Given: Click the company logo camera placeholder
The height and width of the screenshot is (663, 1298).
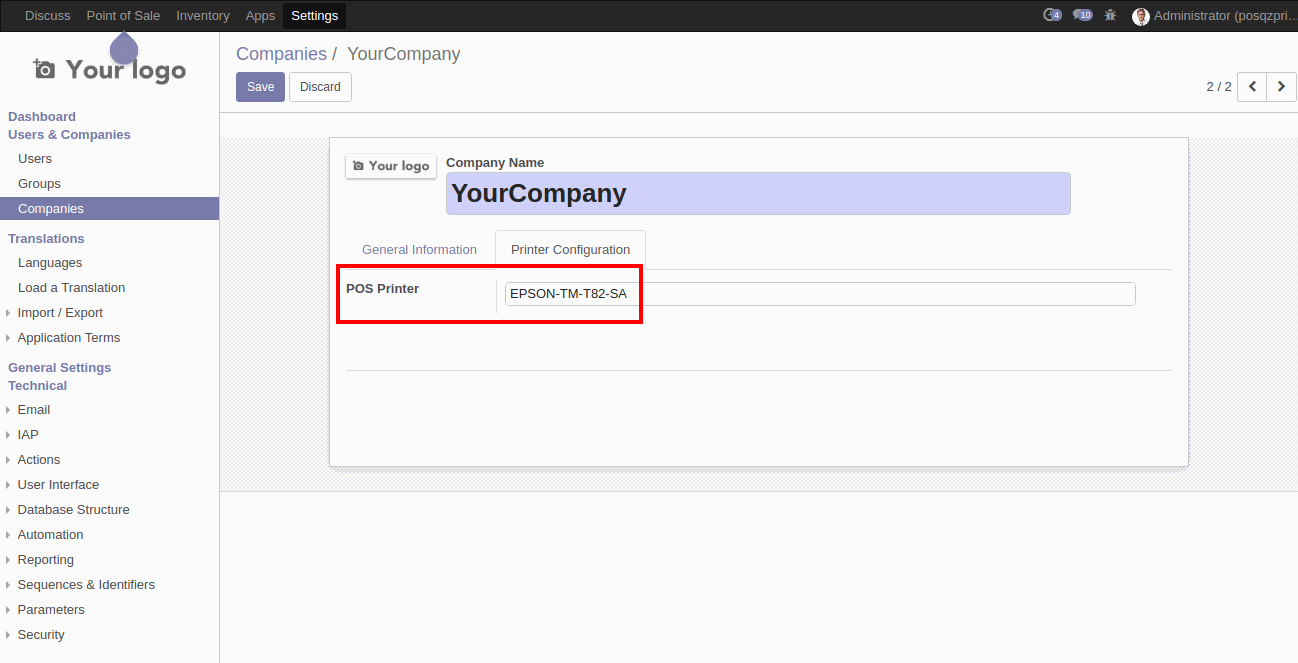Looking at the screenshot, I should (391, 166).
